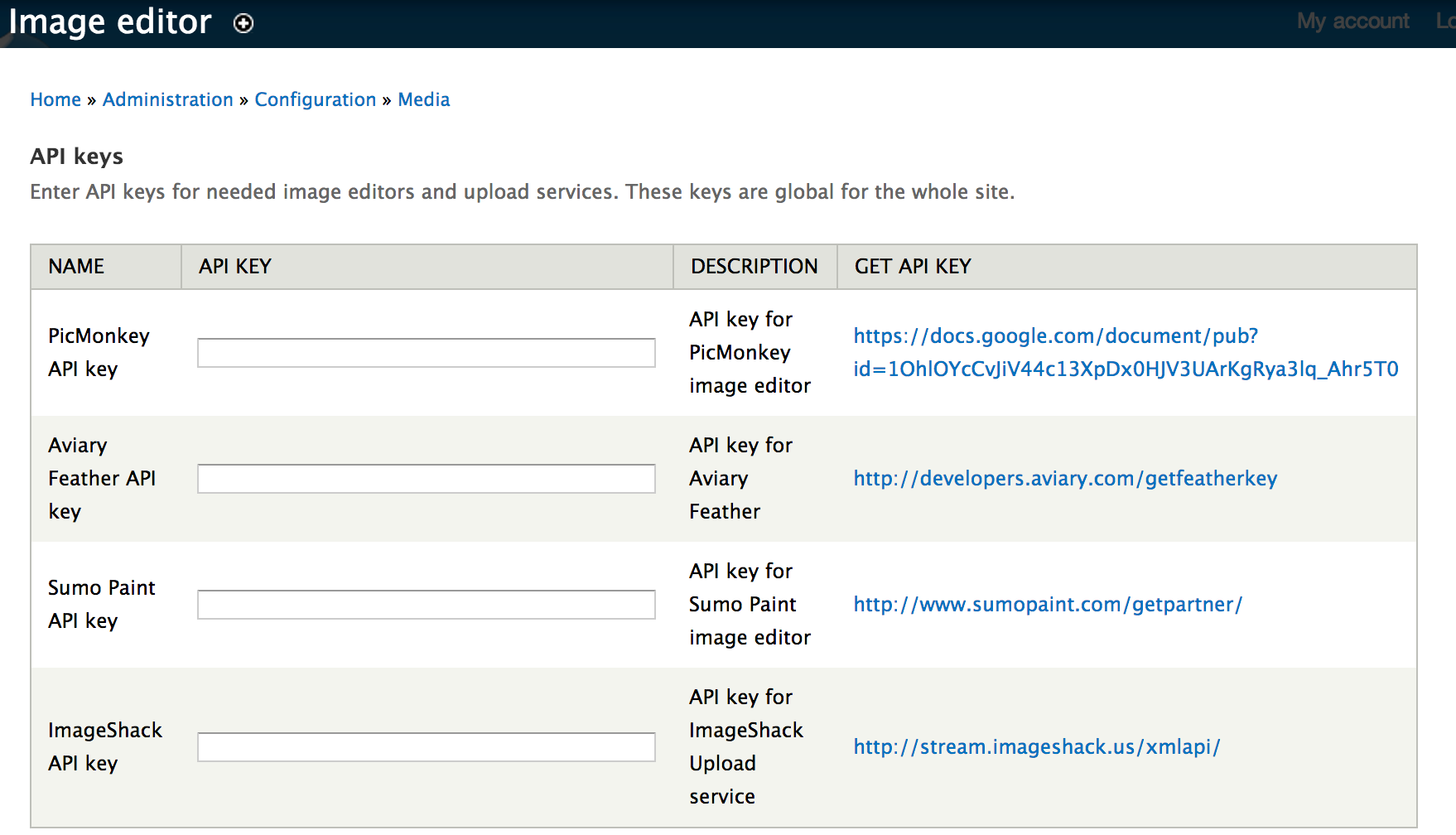The image size is (1456, 835).
Task: Open the Configuration breadcrumb link
Action: point(316,99)
